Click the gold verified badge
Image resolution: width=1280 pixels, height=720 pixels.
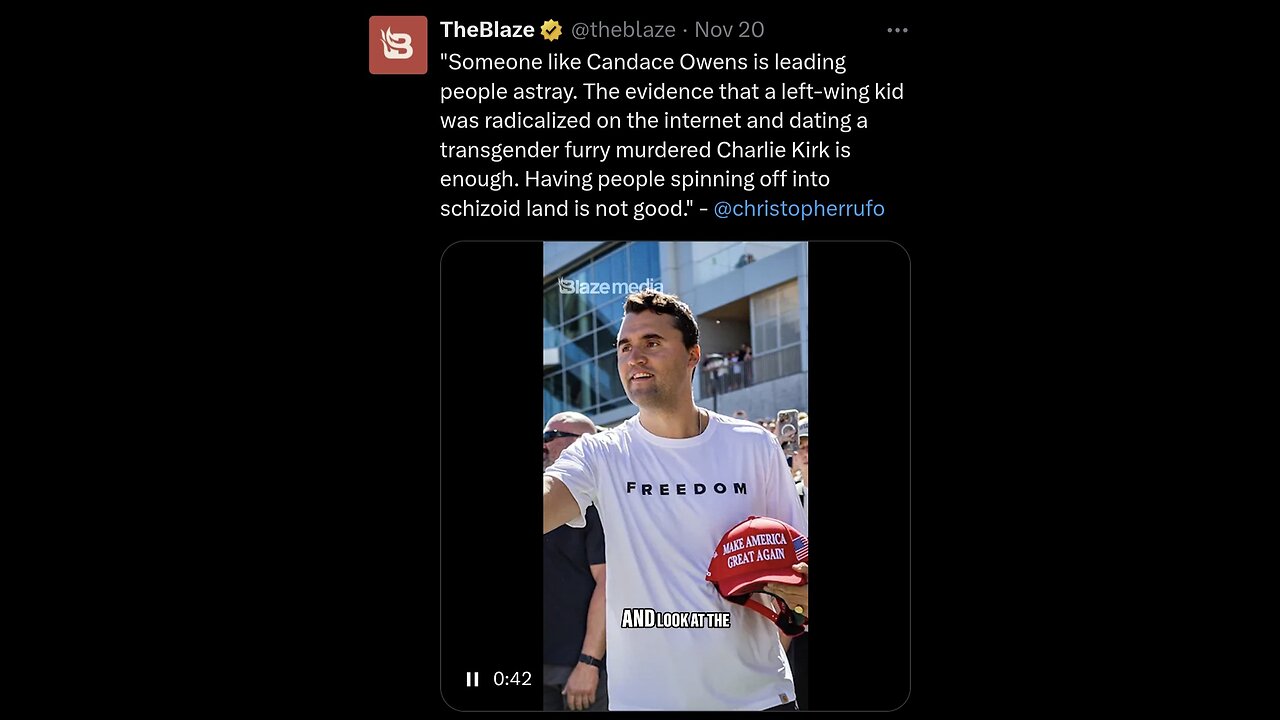tap(551, 30)
